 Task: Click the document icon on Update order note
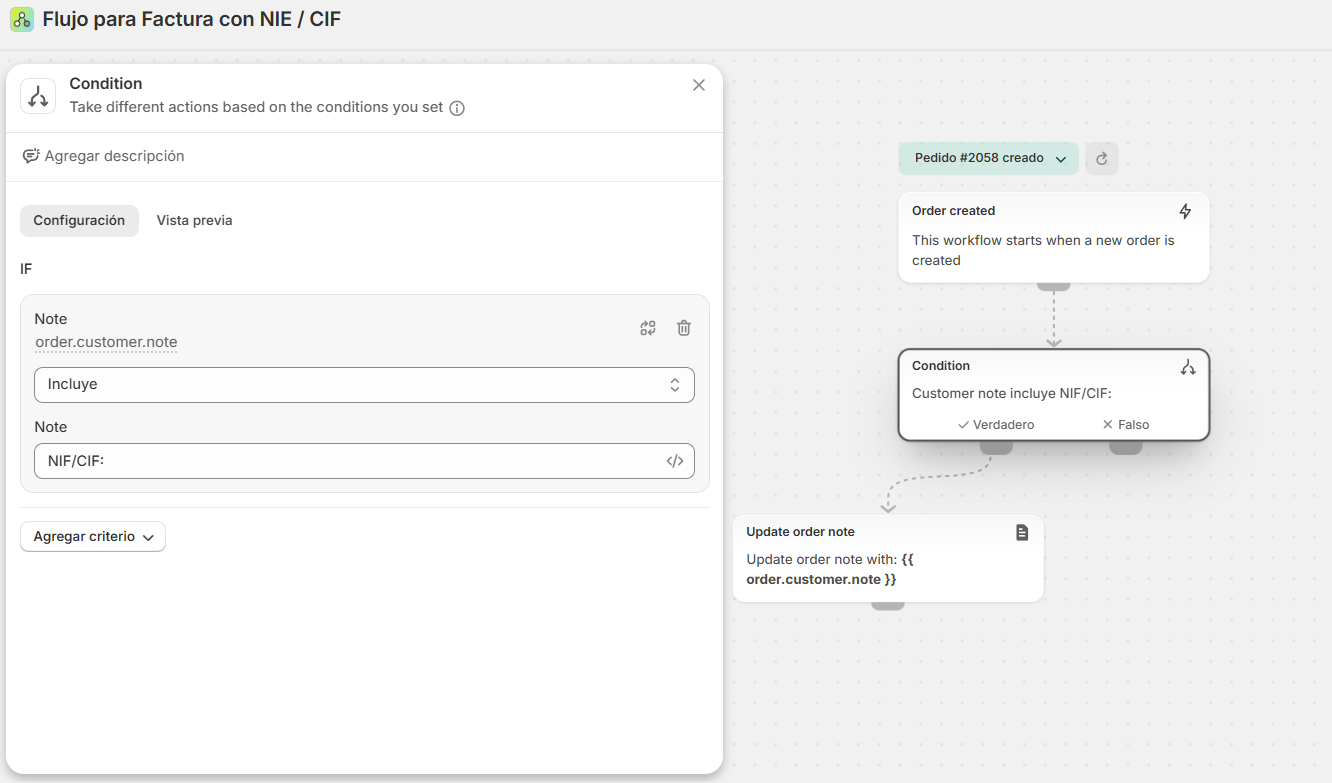[x=1021, y=532]
